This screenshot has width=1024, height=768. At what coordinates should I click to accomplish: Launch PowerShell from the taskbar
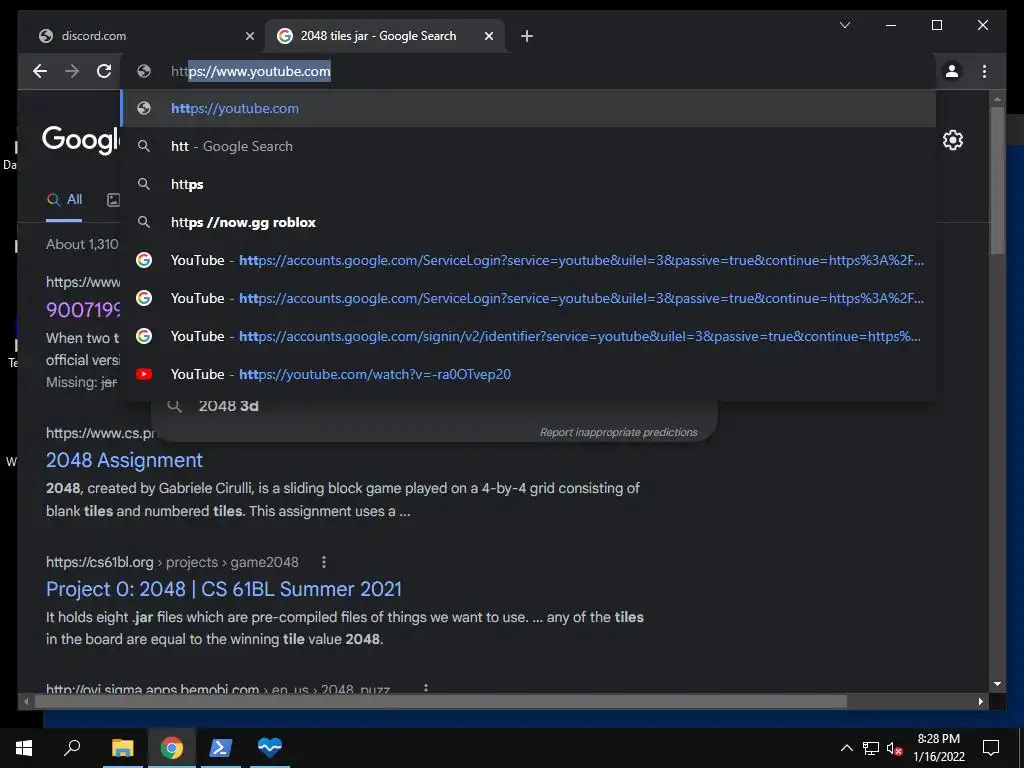click(221, 748)
